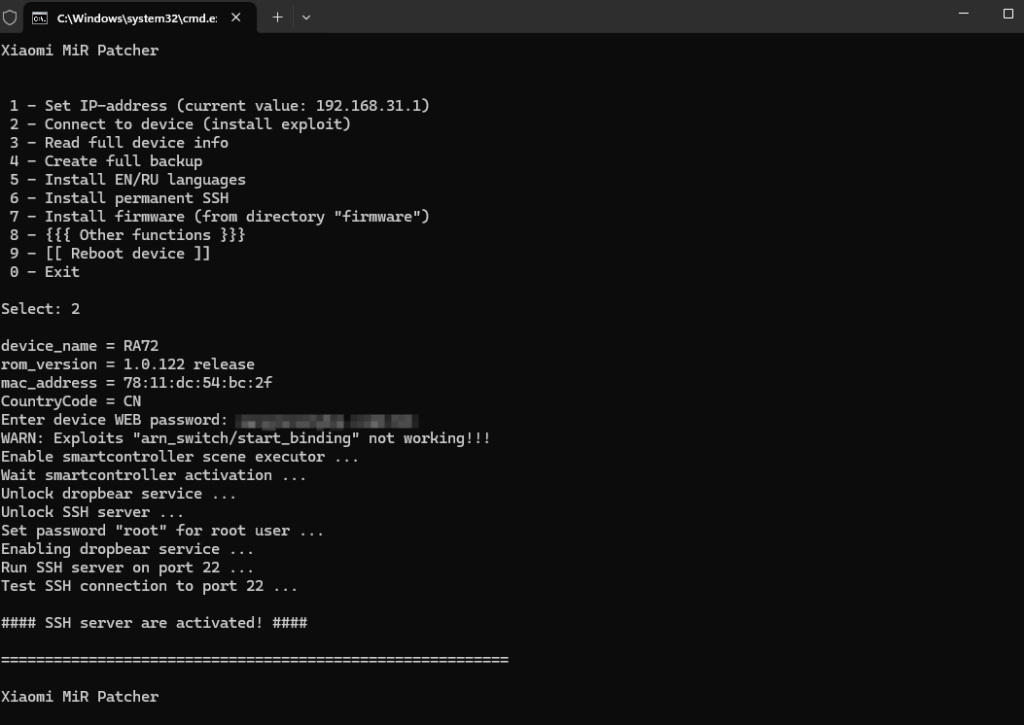This screenshot has height=725, width=1024.
Task: Click the shield icon in the title bar
Action: (10, 17)
